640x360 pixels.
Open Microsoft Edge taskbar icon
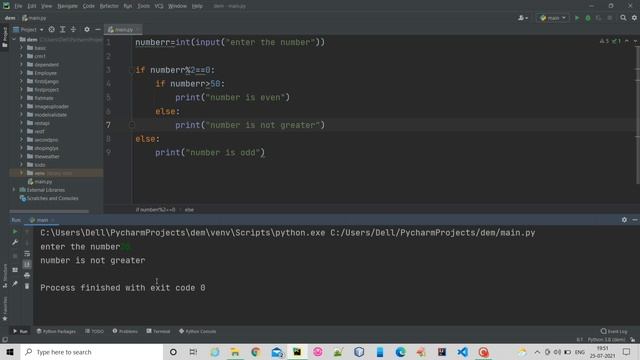400,352
